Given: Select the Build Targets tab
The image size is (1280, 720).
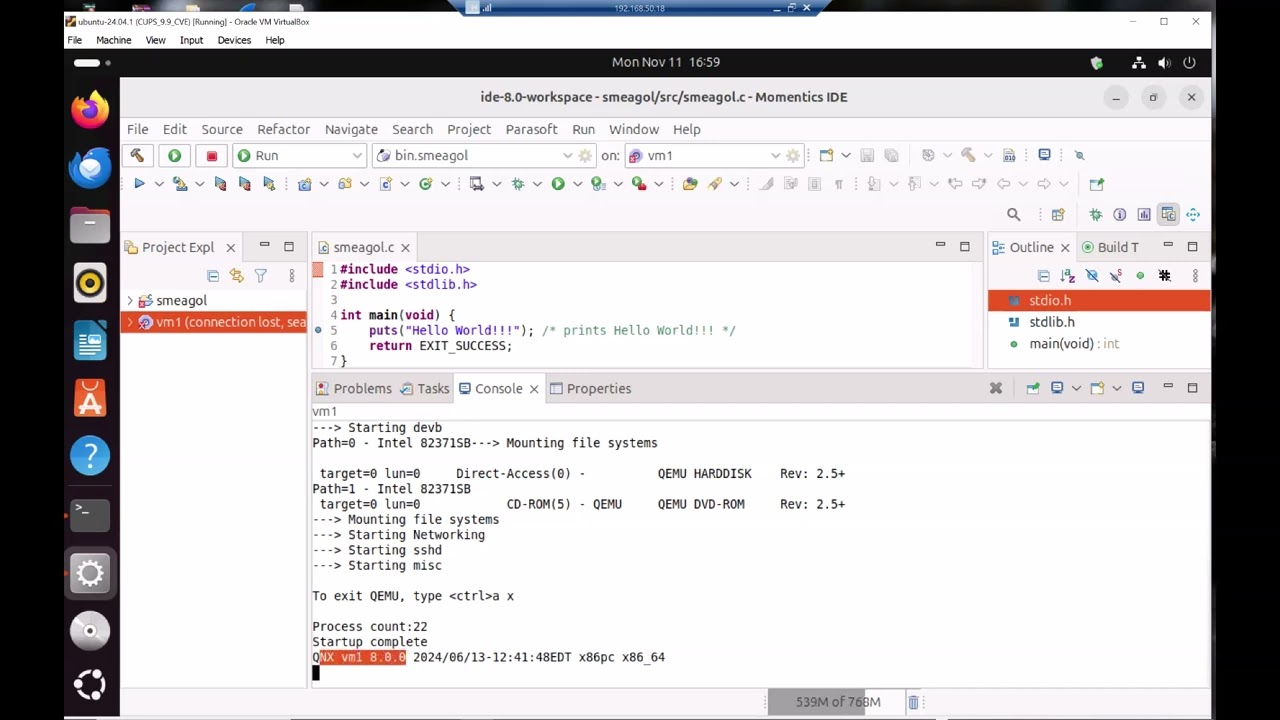Looking at the screenshot, I should pyautogui.click(x=1110, y=247).
